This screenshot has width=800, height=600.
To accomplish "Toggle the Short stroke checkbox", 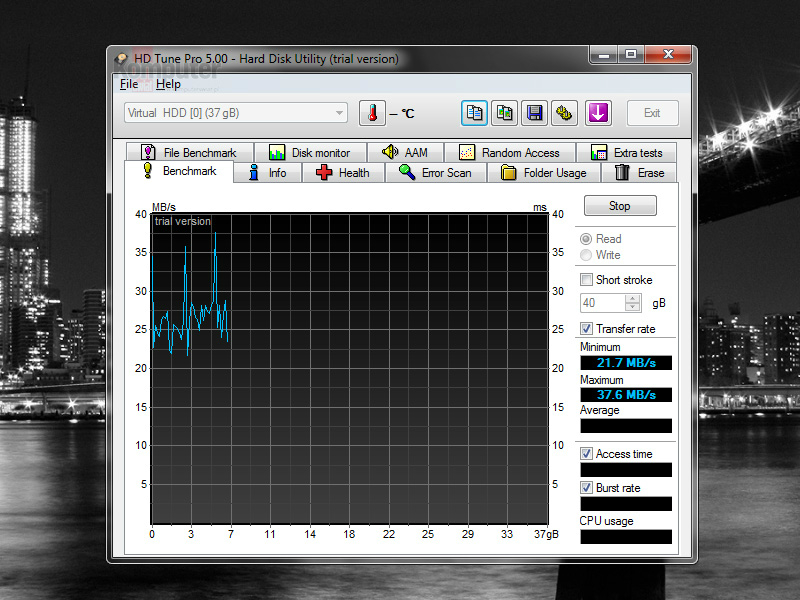I will [587, 280].
